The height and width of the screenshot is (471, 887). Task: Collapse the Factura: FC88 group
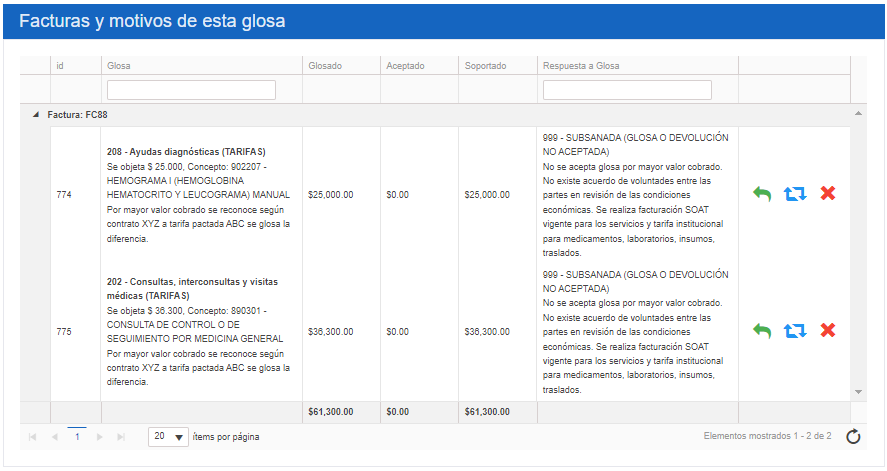pos(36,114)
